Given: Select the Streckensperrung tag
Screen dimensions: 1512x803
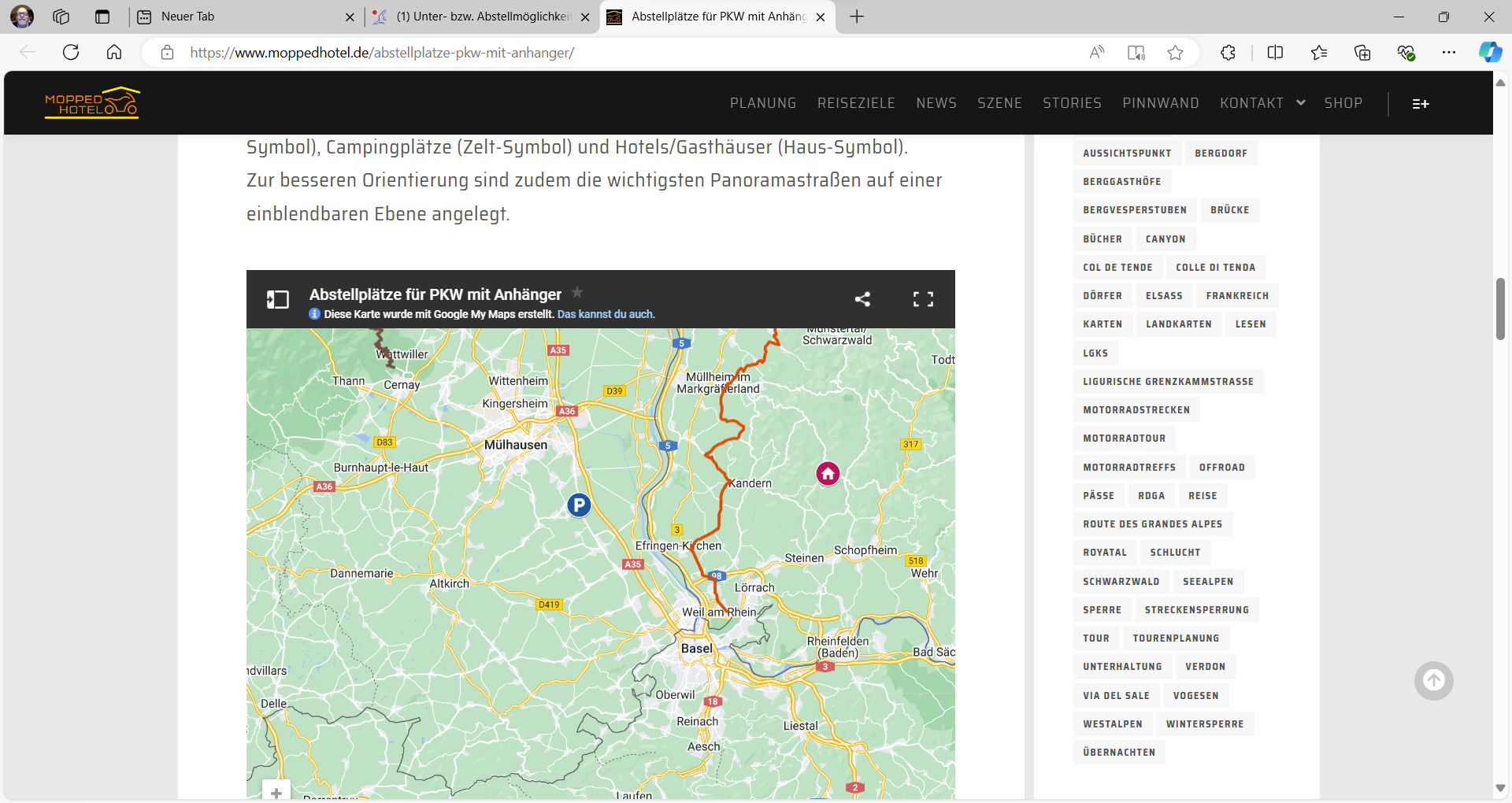Looking at the screenshot, I should tap(1196, 610).
